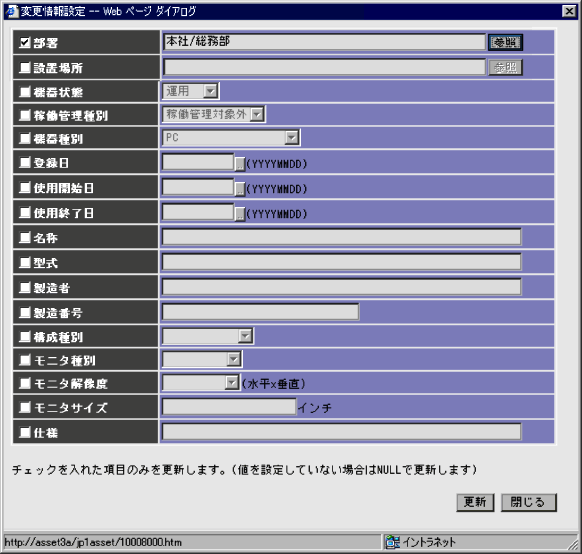Expand the モニタ解像度 dropdown

tap(201, 383)
